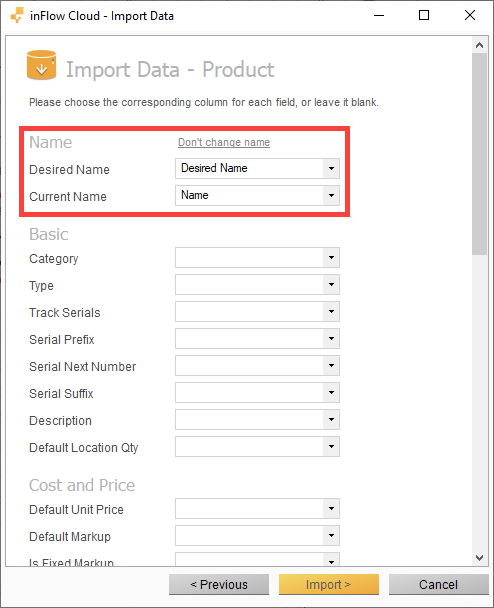Open the Description column dropdown

(x=257, y=420)
